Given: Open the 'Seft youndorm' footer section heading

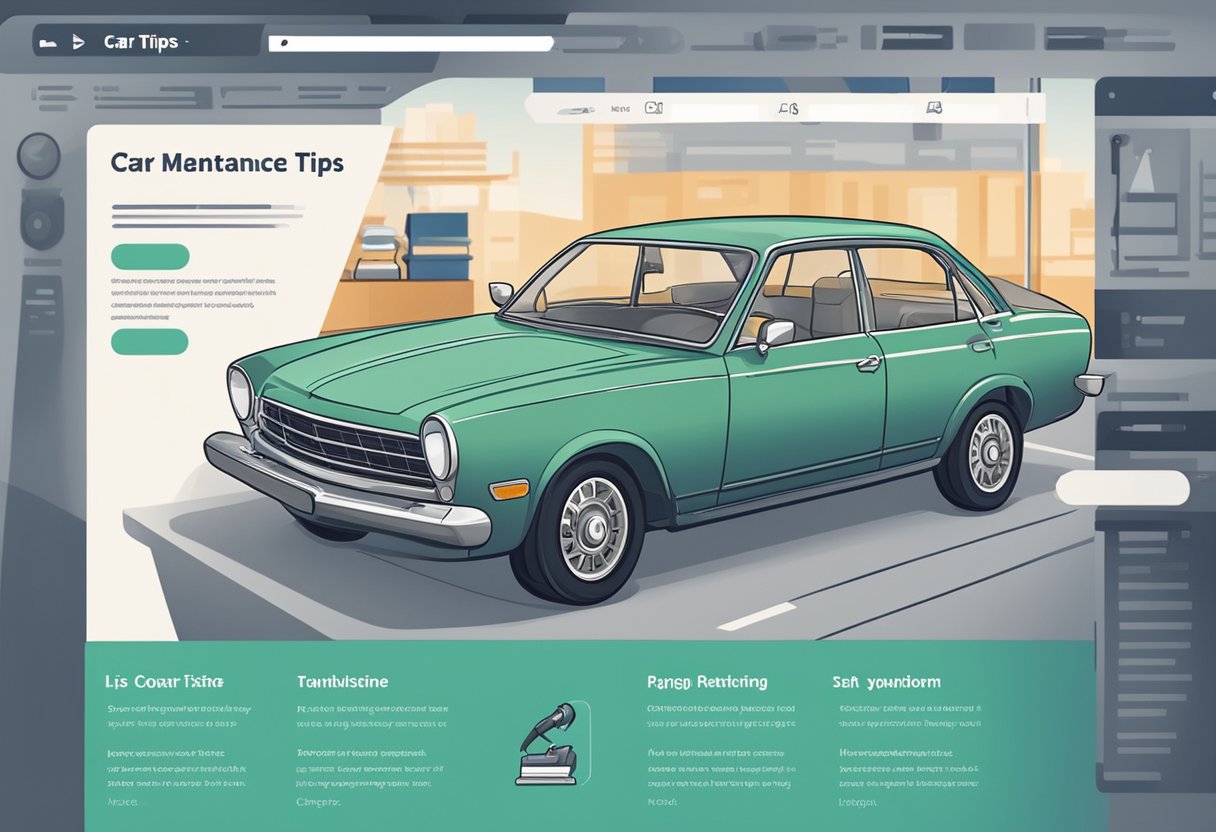Looking at the screenshot, I should (886, 682).
